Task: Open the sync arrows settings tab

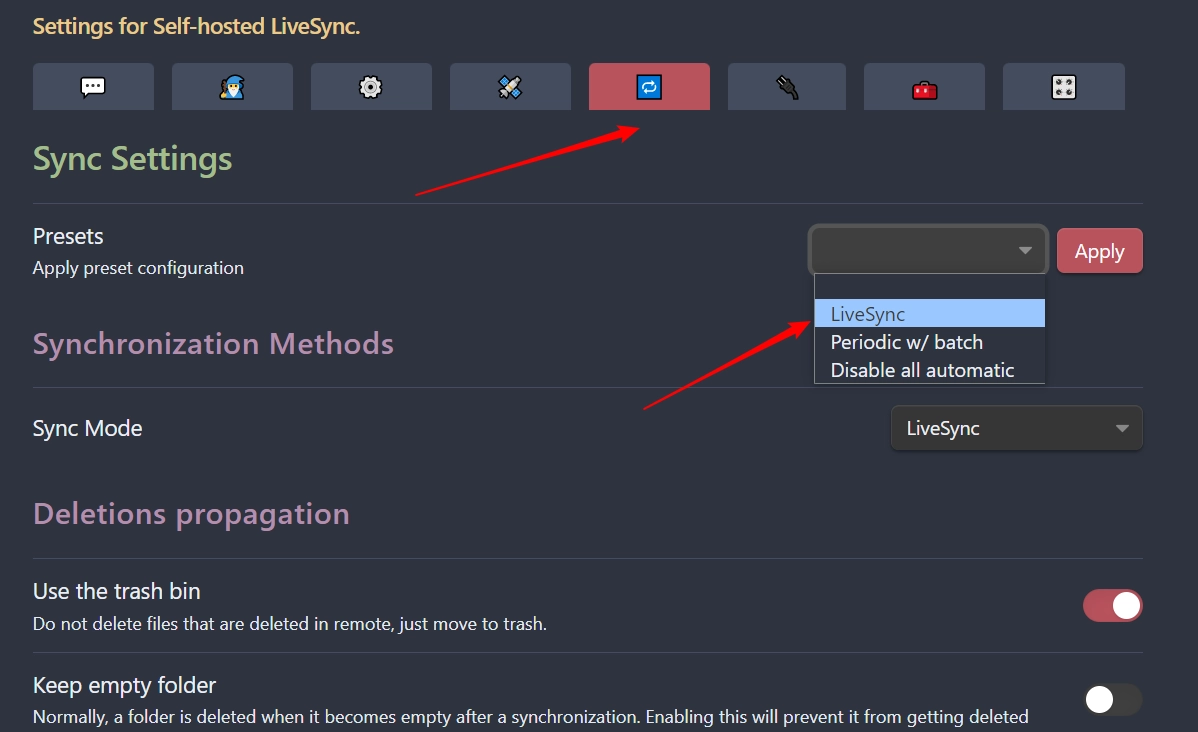Action: (x=649, y=86)
